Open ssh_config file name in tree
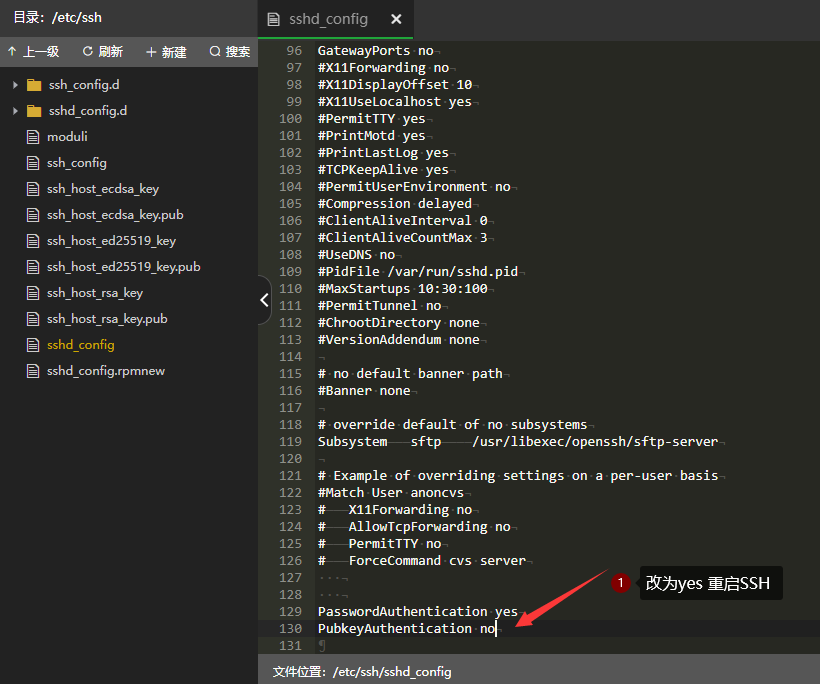The width and height of the screenshot is (820, 684). coord(77,163)
